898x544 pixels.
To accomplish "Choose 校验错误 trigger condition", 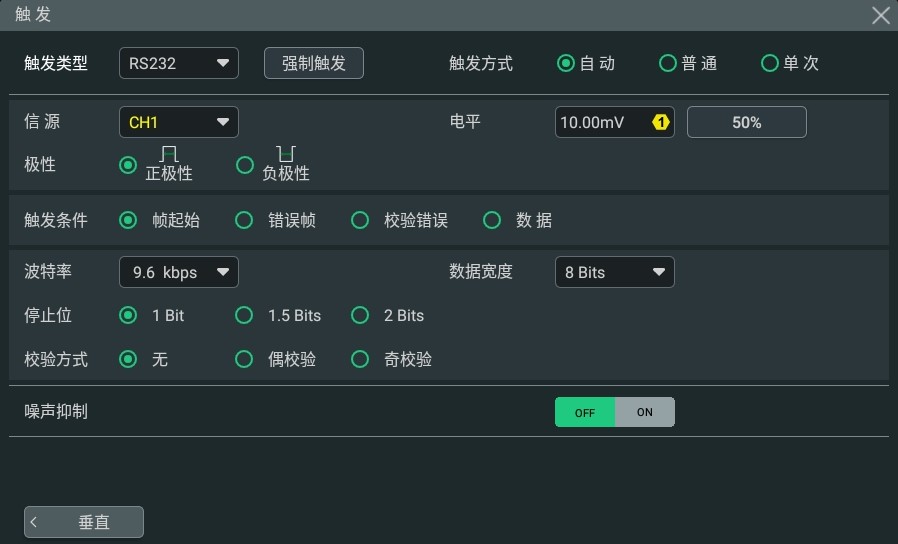I will (x=399, y=220).
